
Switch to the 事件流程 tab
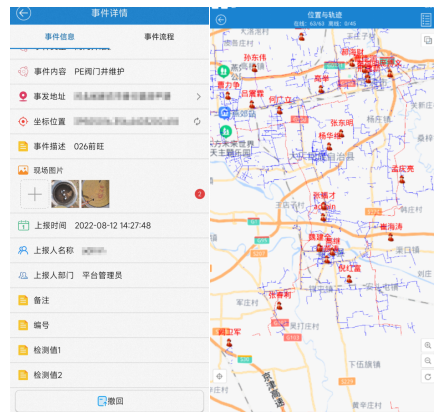click(x=159, y=37)
